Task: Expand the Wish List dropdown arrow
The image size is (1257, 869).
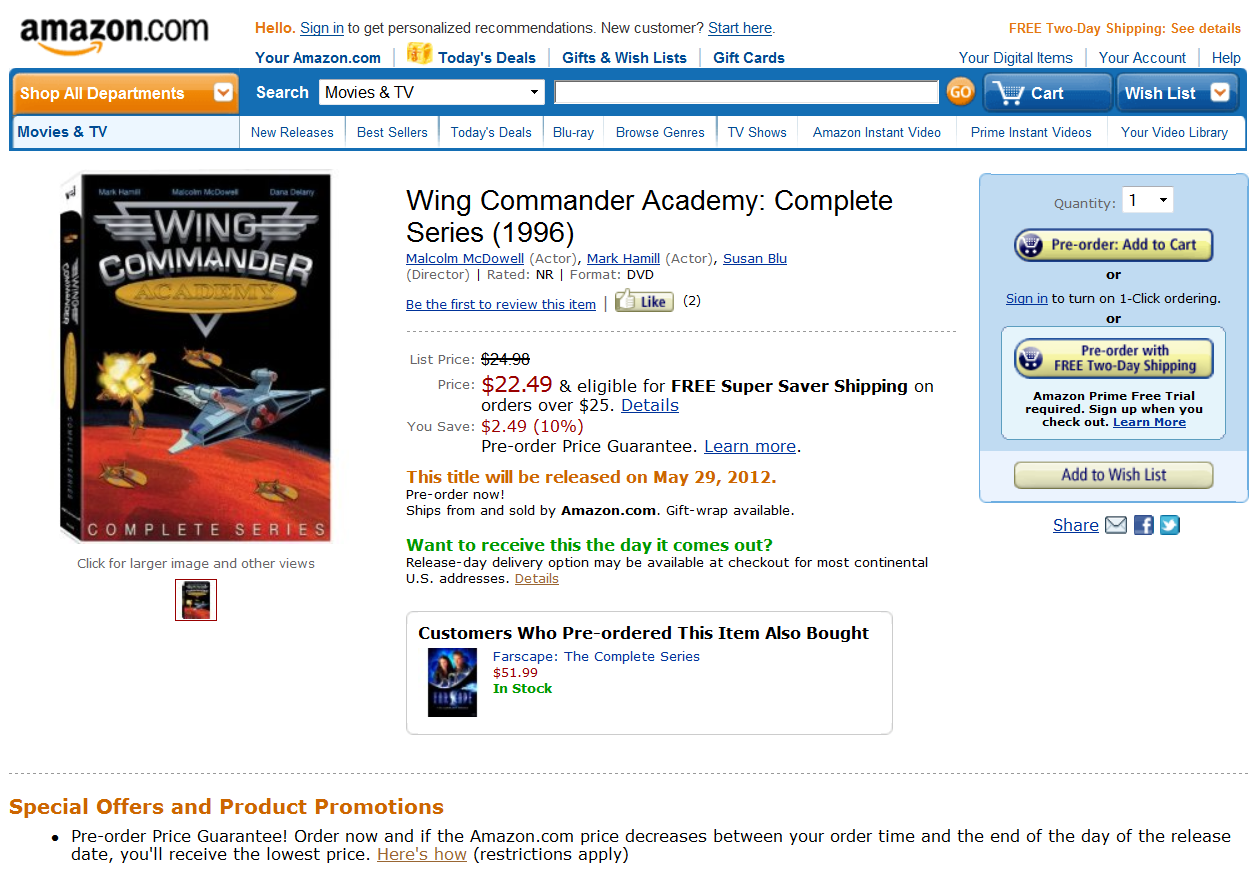Action: (x=1219, y=93)
